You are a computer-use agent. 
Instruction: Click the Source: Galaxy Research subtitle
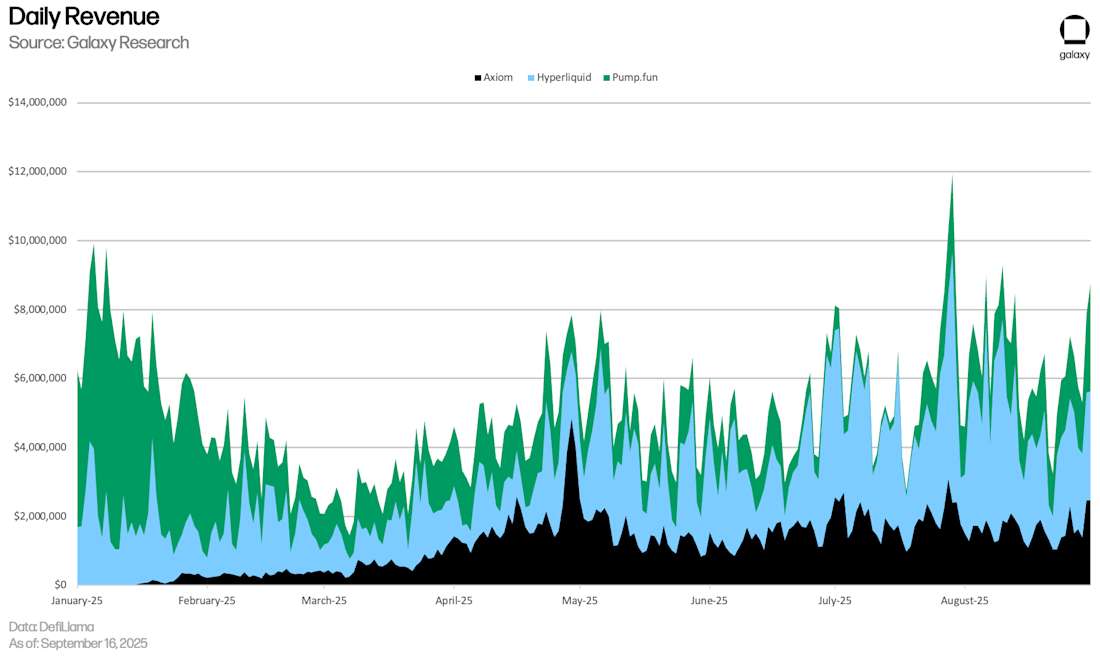[x=99, y=43]
